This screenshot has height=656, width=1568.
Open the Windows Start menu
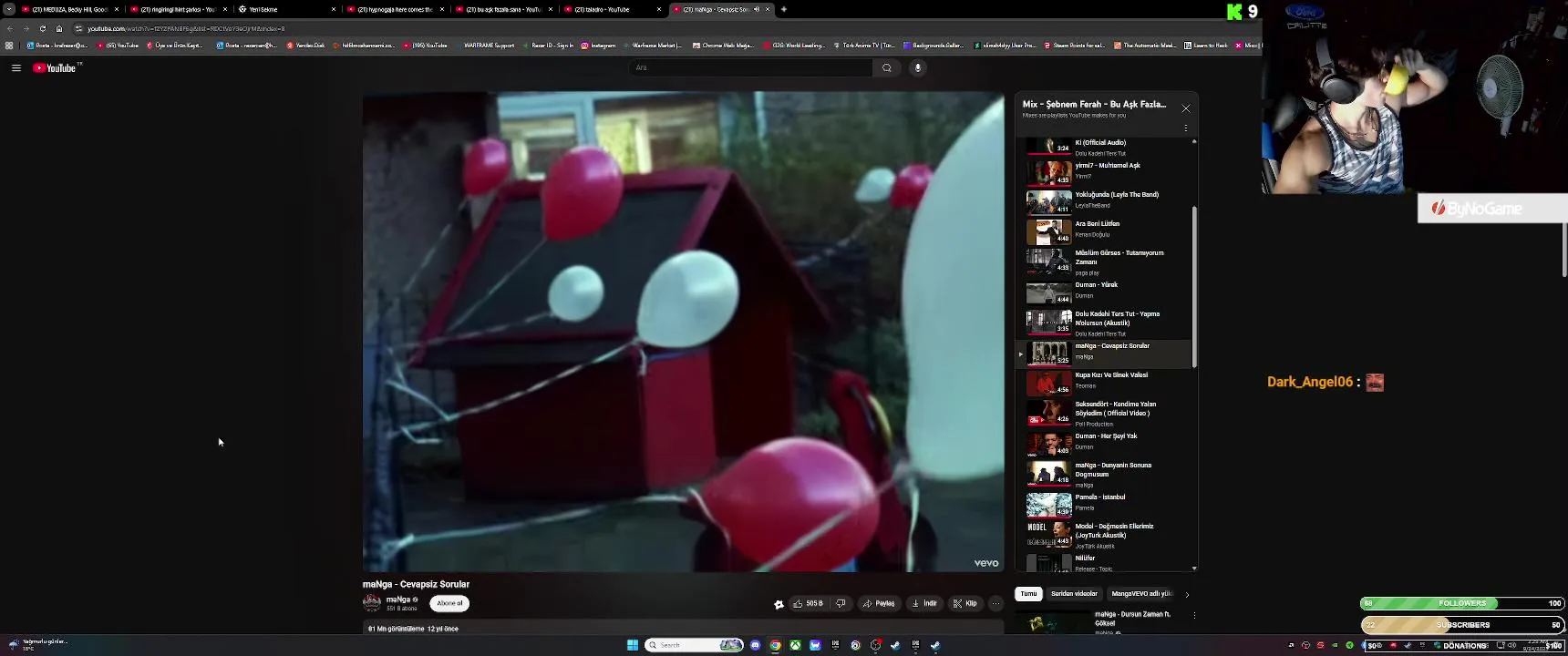[633, 645]
